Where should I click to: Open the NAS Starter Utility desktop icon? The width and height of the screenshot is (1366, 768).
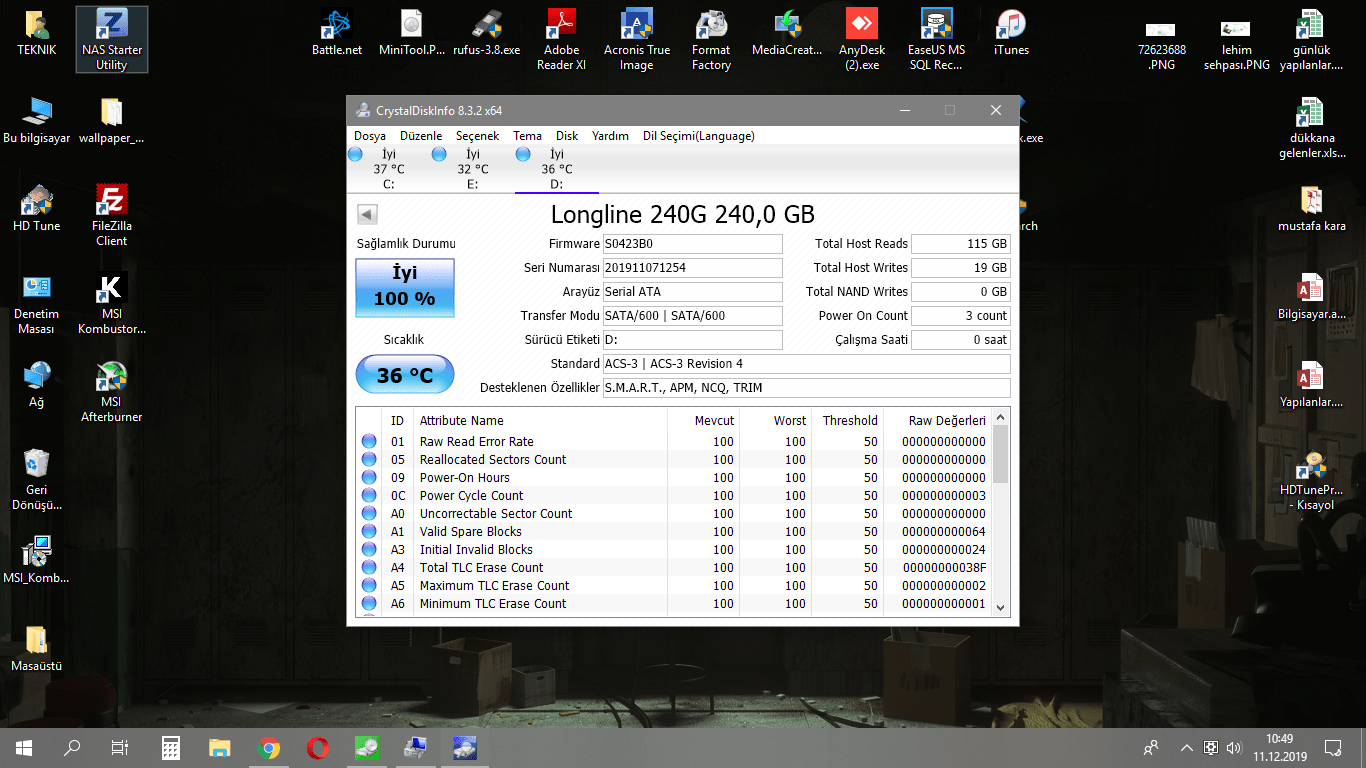click(111, 38)
